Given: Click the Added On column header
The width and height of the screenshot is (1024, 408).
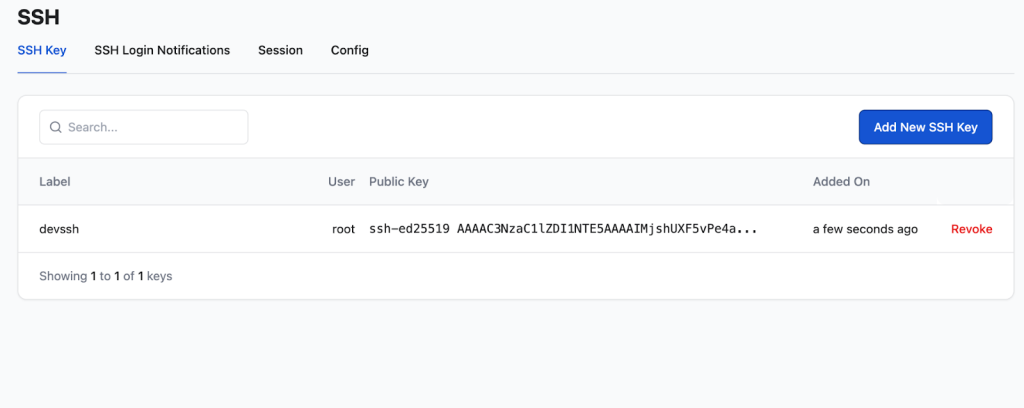Looking at the screenshot, I should tap(841, 182).
